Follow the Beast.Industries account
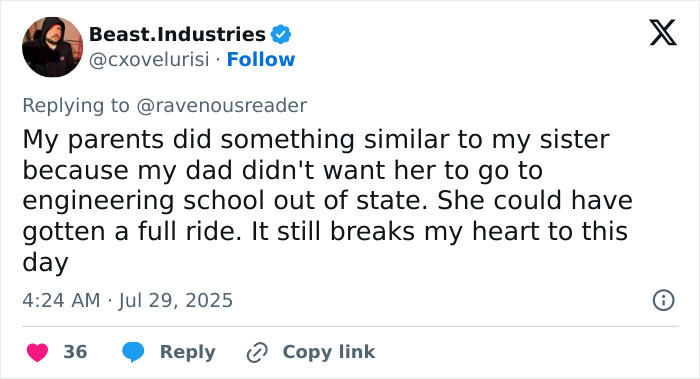The width and height of the screenshot is (700, 379). pyautogui.click(x=261, y=59)
